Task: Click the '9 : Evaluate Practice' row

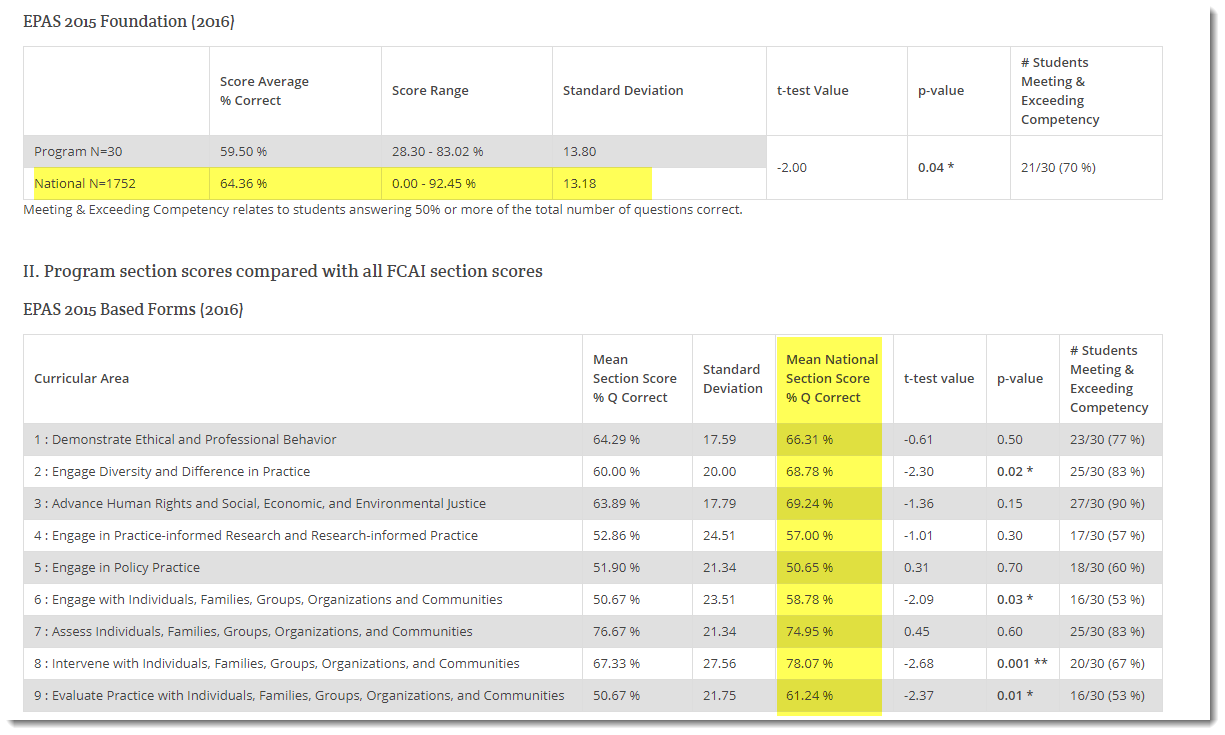Action: click(593, 695)
